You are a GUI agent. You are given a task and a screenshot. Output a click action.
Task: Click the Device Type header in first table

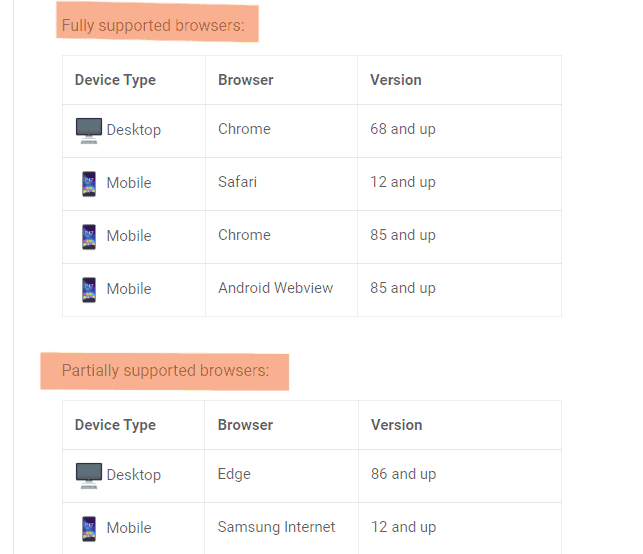click(115, 80)
